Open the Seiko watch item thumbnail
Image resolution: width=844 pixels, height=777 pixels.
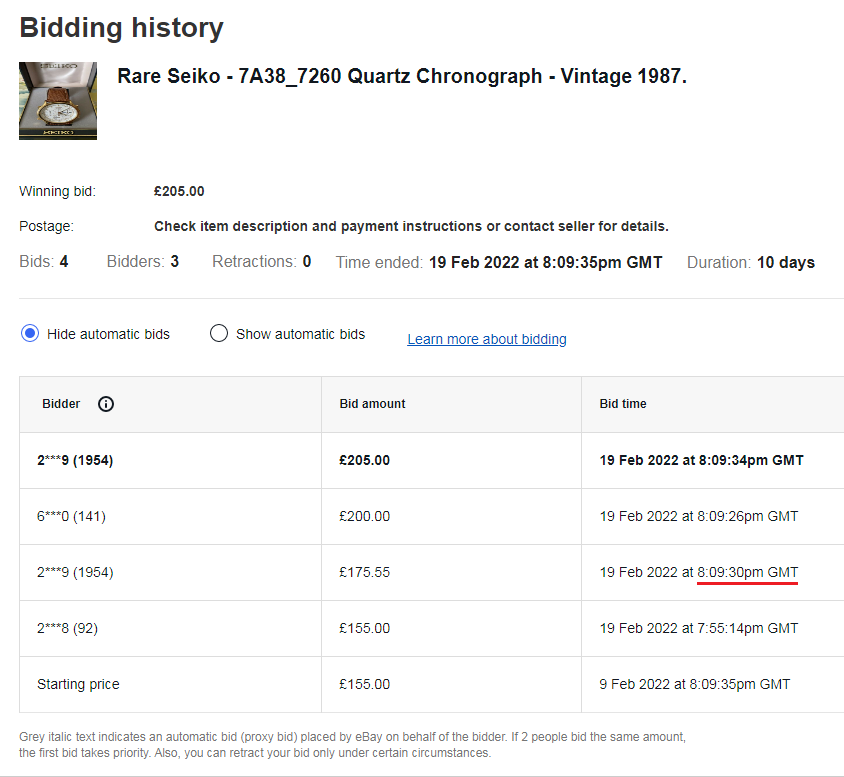tap(57, 101)
